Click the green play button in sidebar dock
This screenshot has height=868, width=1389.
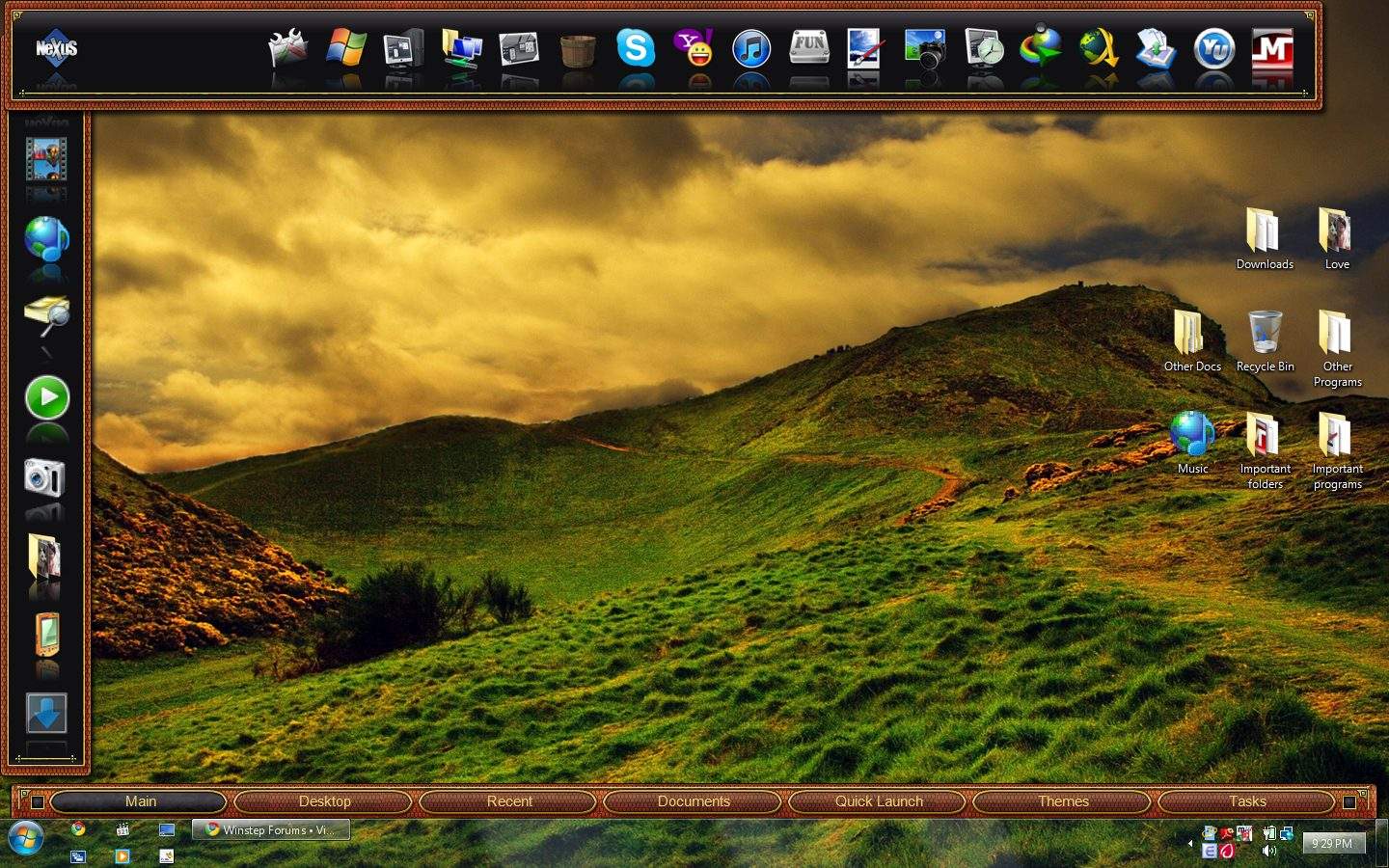pyautogui.click(x=47, y=397)
